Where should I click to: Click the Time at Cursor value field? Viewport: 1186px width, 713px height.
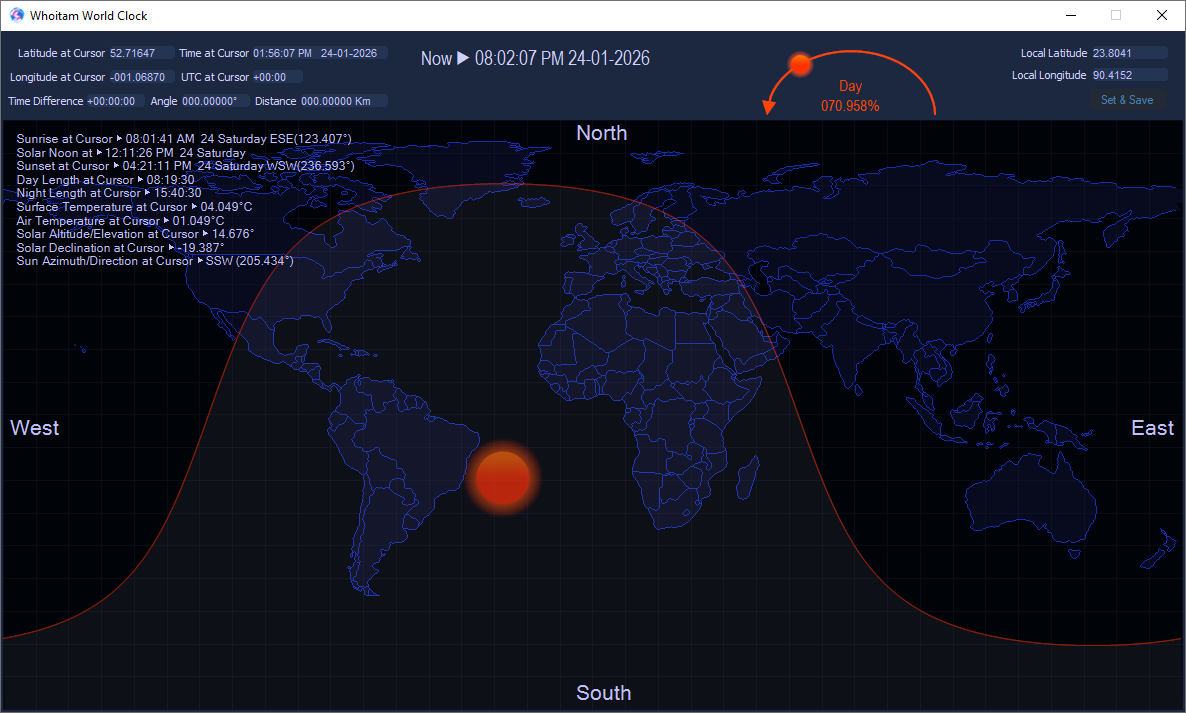[318, 53]
